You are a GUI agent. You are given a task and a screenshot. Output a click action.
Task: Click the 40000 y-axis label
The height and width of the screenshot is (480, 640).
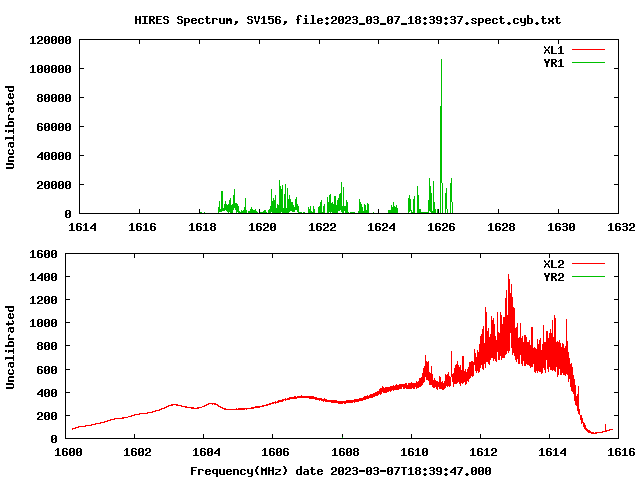coord(54,156)
